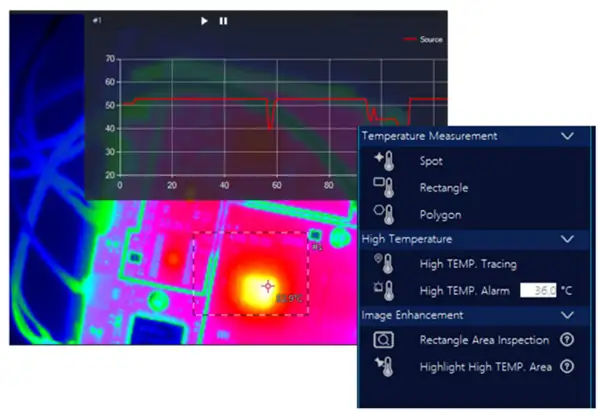Screen dimensions: 600x416
Task: Click the play button above the chart
Action: pos(204,21)
